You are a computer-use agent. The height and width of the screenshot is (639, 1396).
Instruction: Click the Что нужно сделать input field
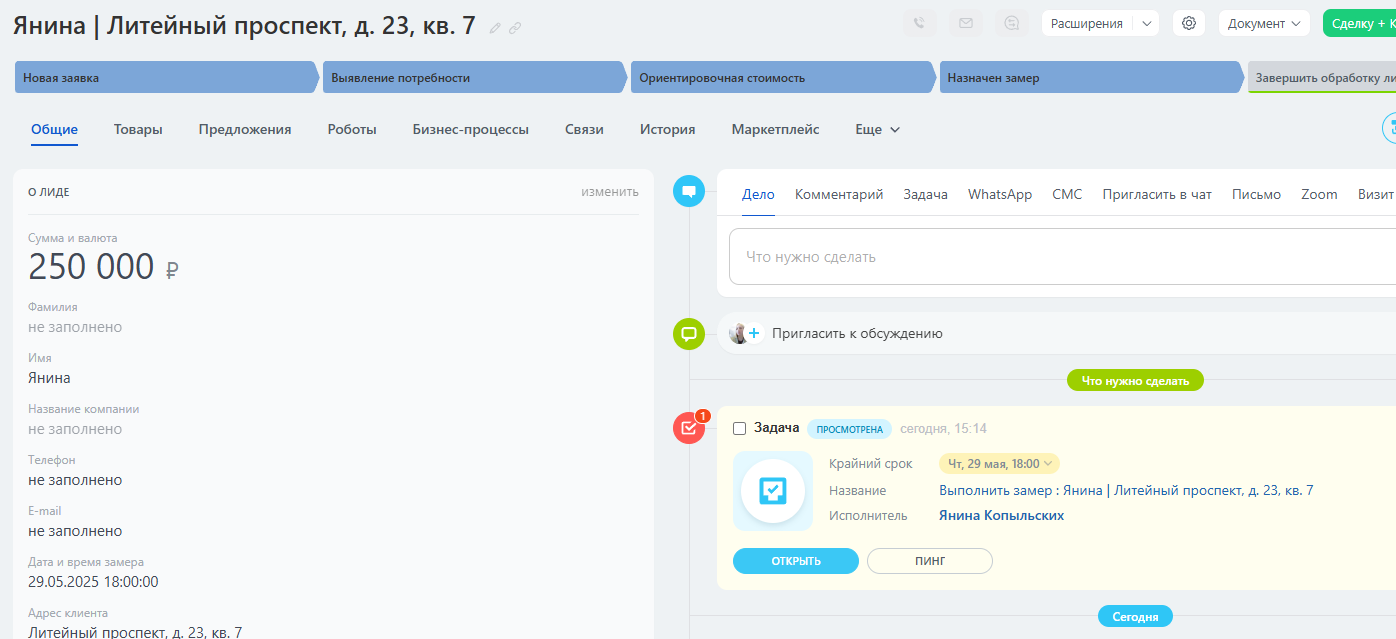tap(1060, 257)
